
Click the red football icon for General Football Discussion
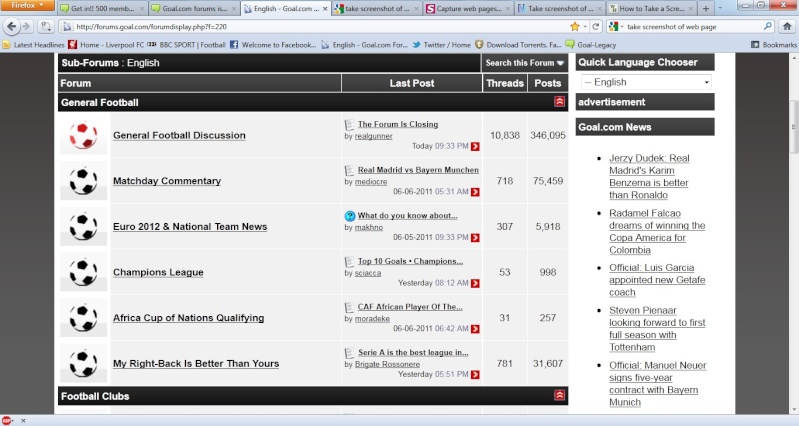pos(83,135)
